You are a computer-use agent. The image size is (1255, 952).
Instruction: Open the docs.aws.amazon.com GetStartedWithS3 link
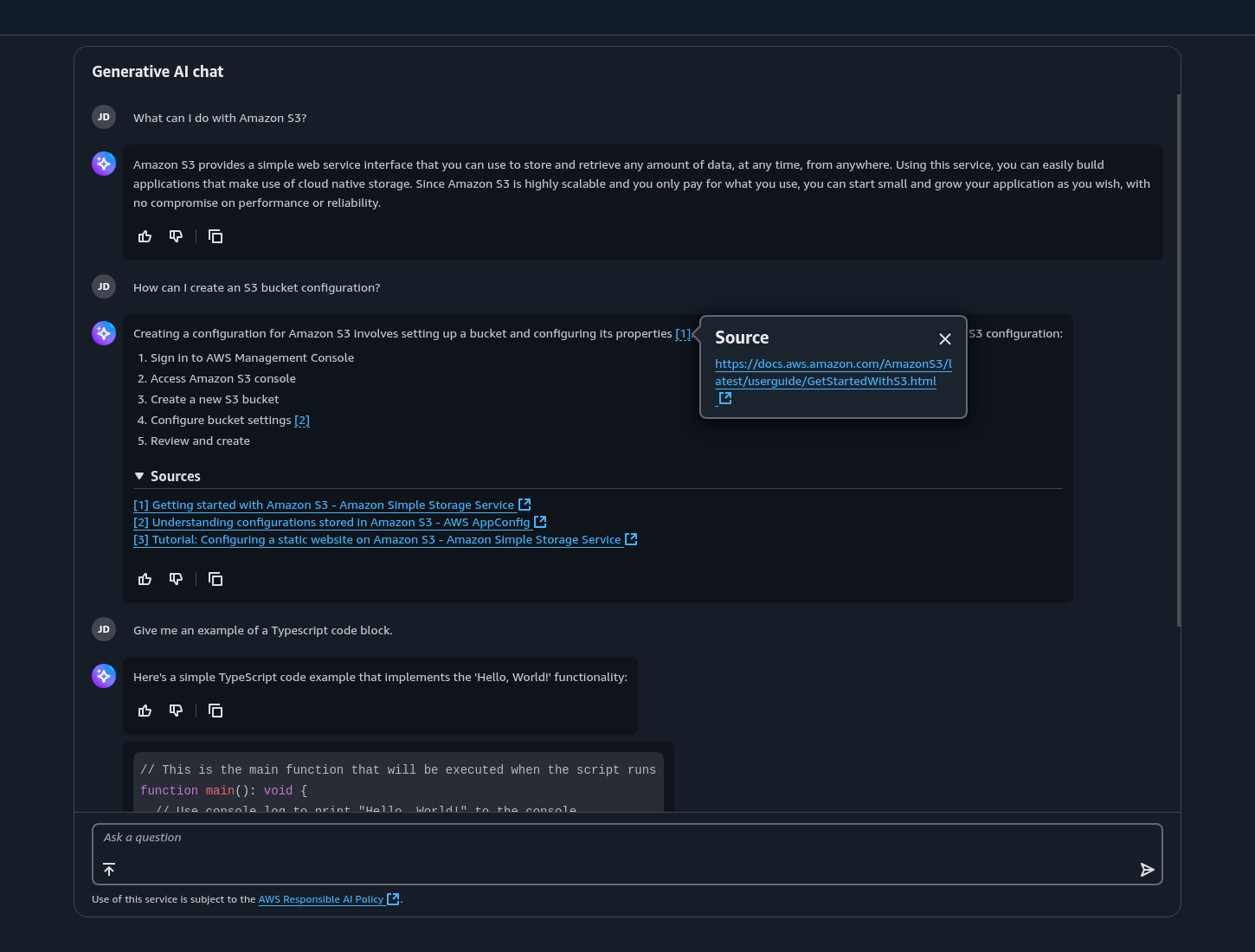coord(833,372)
